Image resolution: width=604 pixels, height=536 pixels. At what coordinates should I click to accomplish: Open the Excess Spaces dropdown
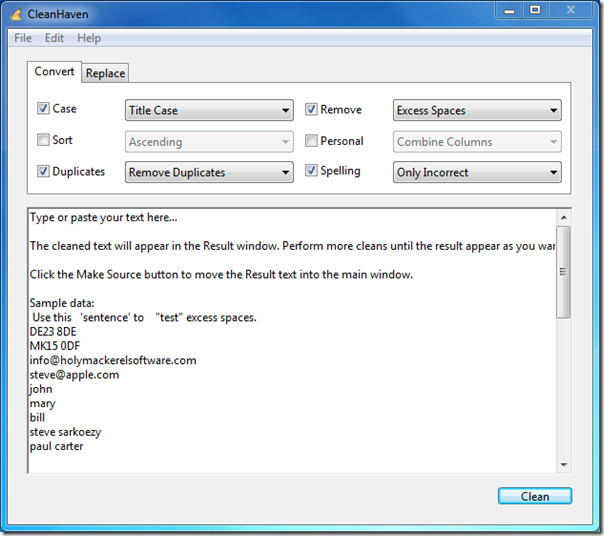[477, 110]
